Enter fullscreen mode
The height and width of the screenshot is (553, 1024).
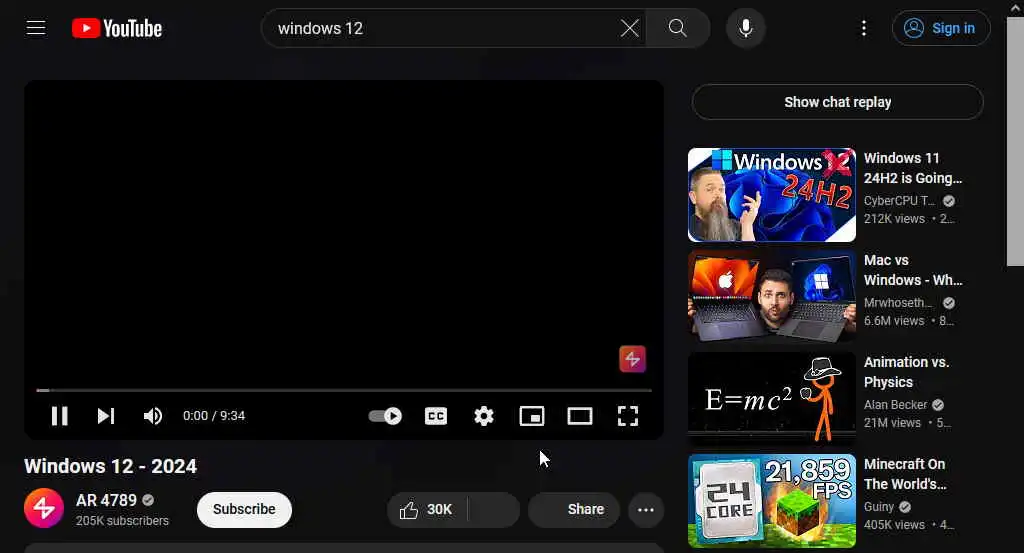click(628, 416)
